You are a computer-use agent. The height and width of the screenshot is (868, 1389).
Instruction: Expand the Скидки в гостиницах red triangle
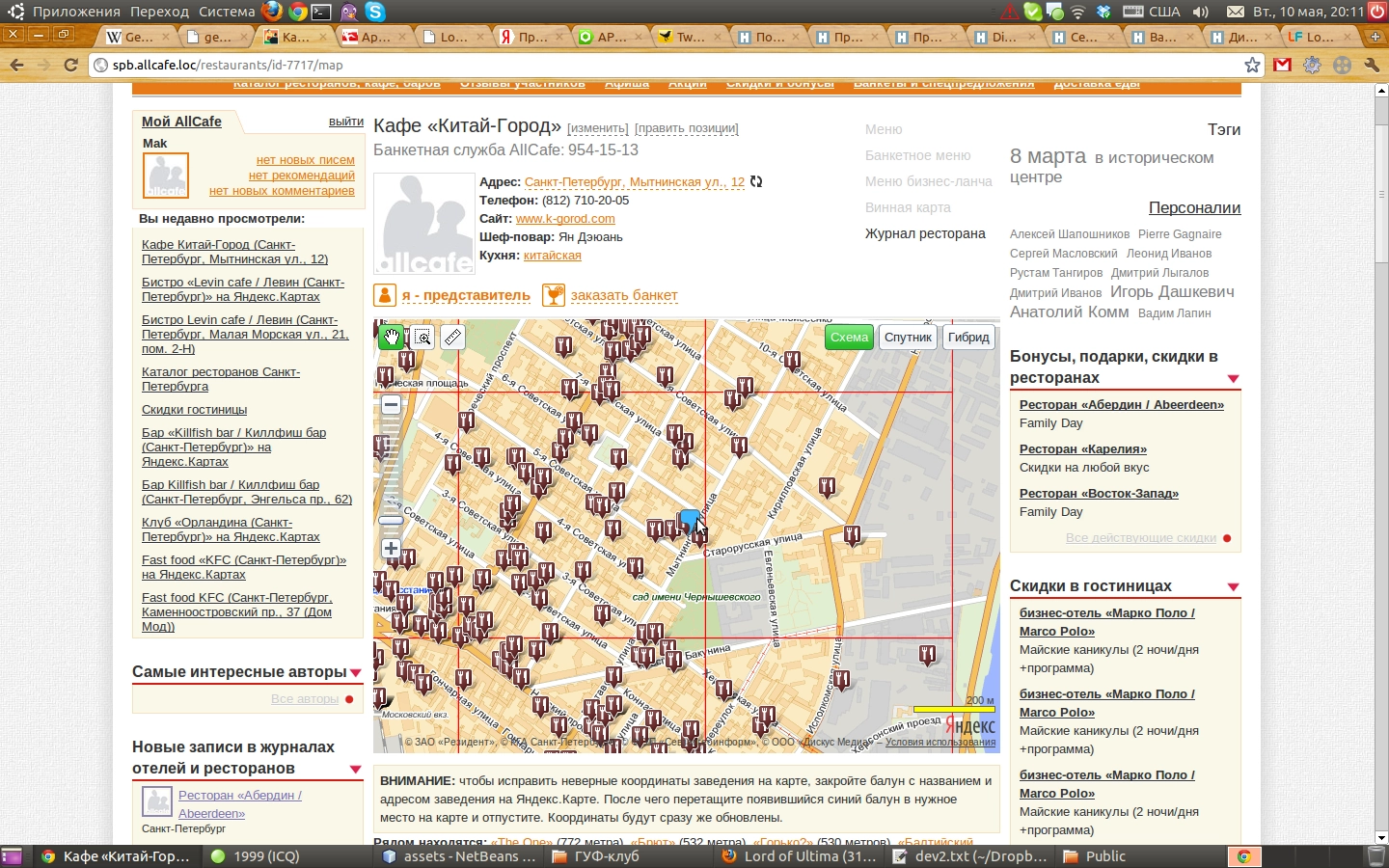[x=1233, y=586]
